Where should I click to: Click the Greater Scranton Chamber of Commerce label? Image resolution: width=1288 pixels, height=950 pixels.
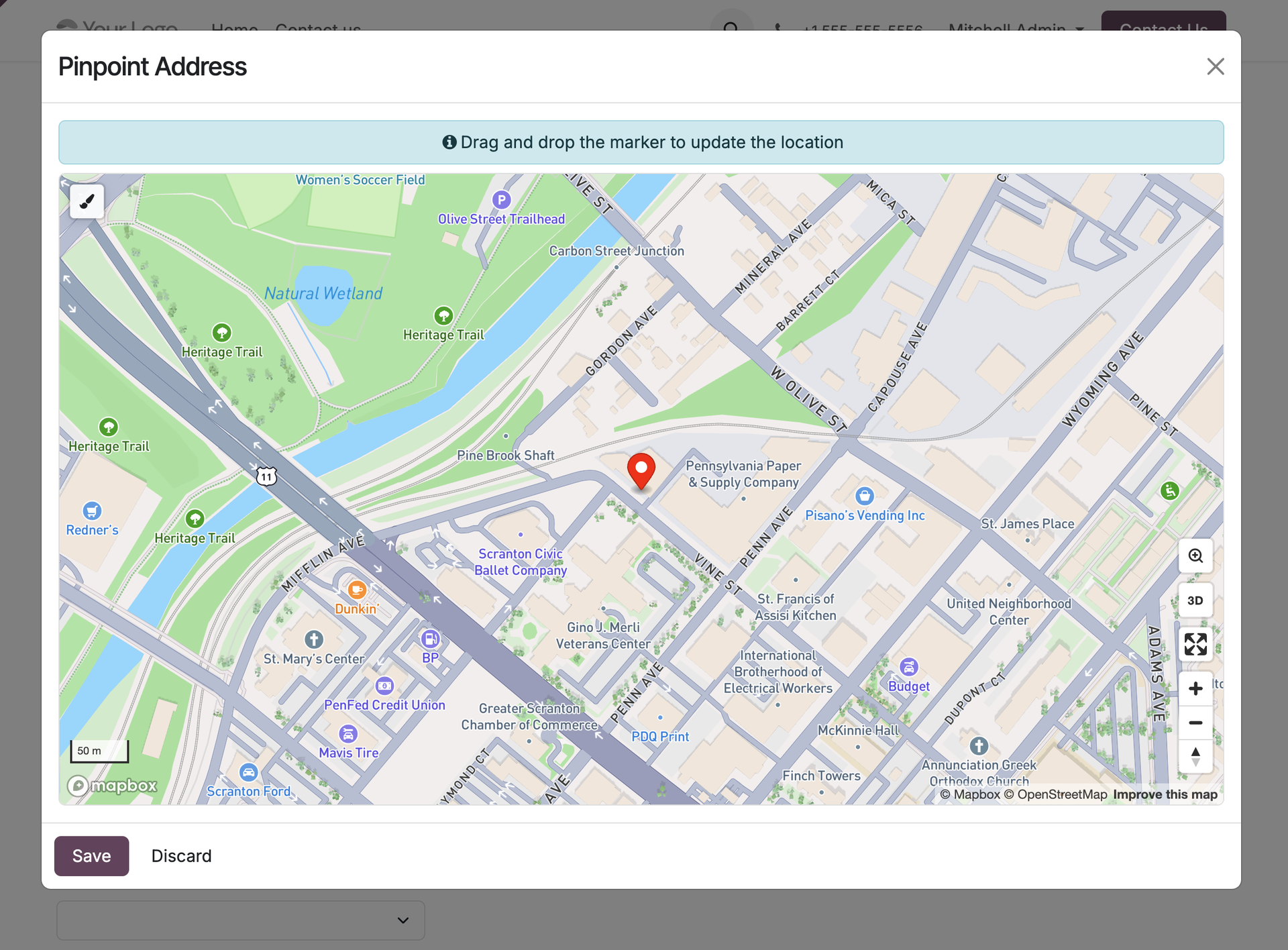coord(529,717)
